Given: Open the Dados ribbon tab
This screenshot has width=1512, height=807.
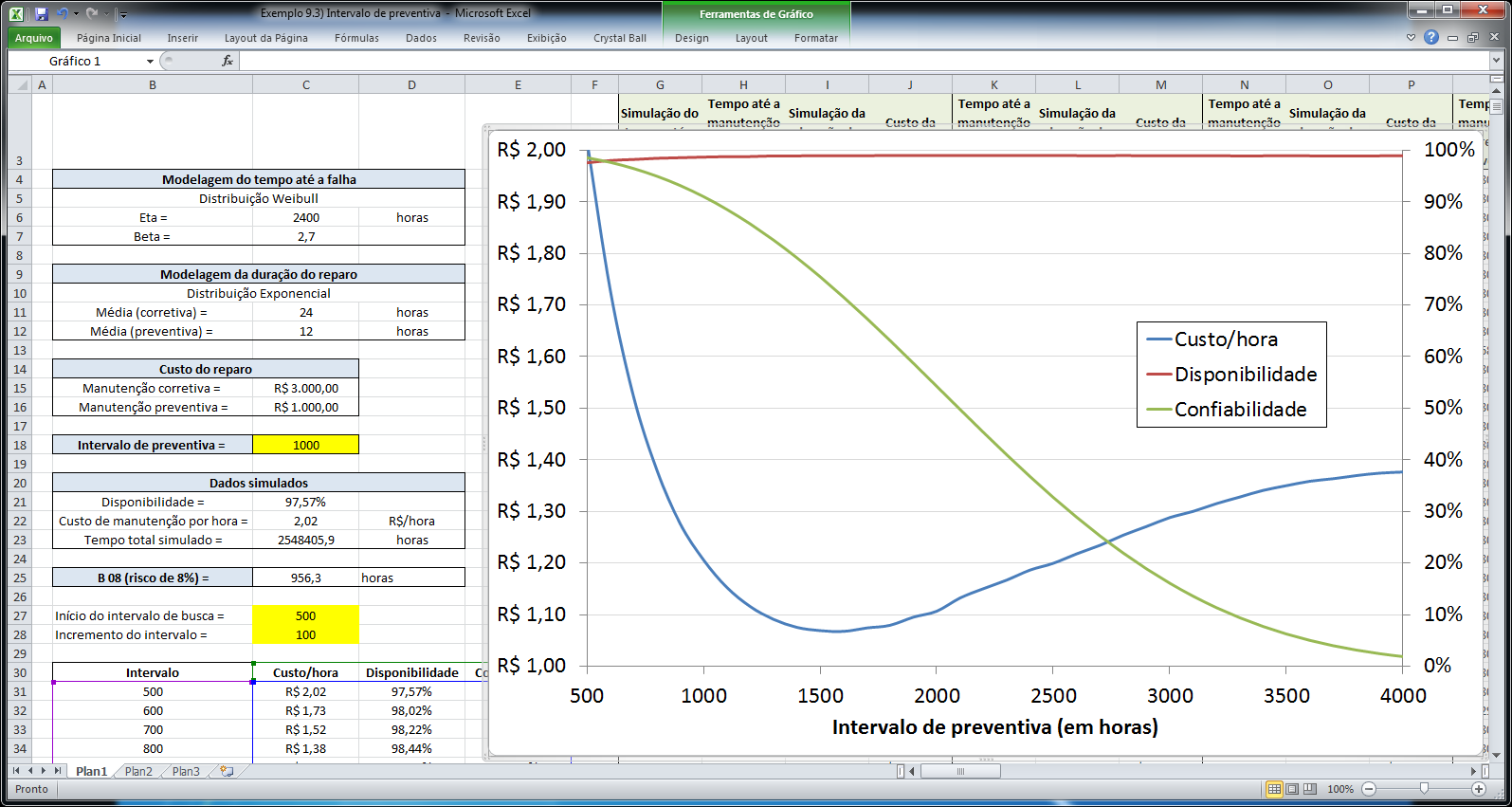Looking at the screenshot, I should [x=422, y=38].
